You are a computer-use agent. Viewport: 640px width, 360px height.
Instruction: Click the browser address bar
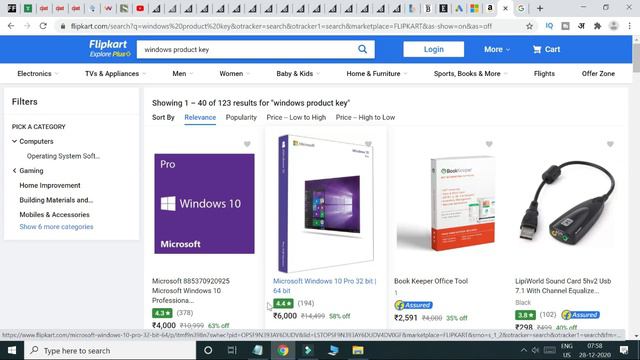click(x=282, y=26)
